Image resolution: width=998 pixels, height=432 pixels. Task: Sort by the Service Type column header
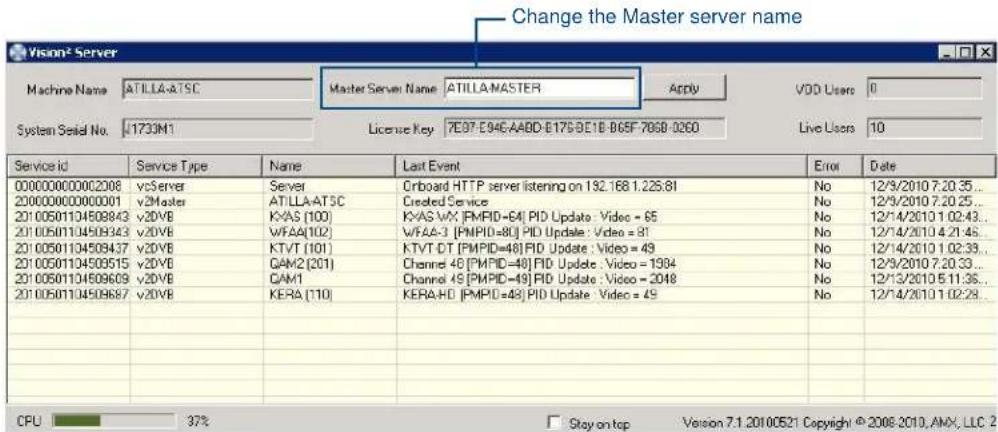195,165
